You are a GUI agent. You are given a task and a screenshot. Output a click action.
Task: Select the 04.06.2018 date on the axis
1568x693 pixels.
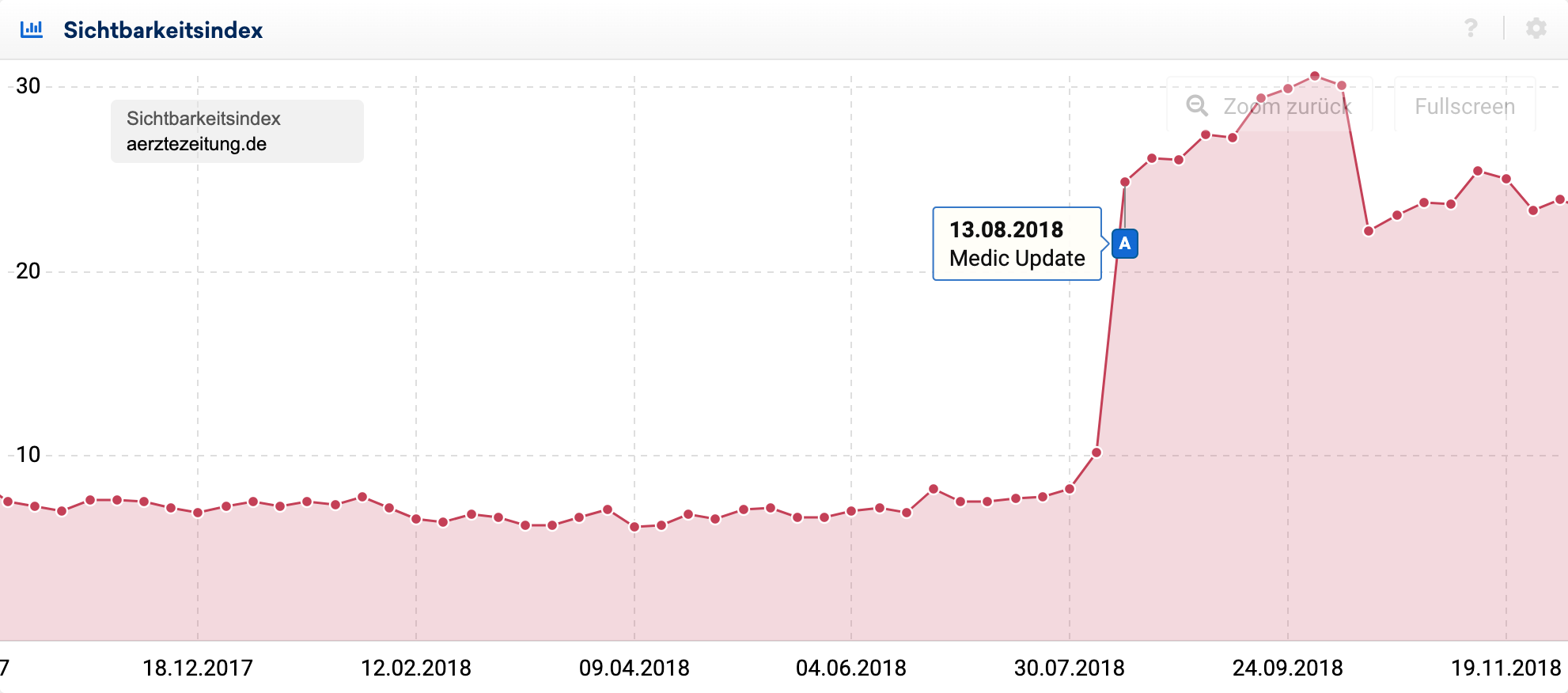tap(851, 668)
